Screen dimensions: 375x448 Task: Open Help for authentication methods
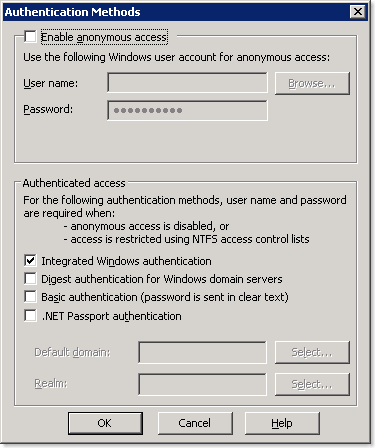(282, 423)
